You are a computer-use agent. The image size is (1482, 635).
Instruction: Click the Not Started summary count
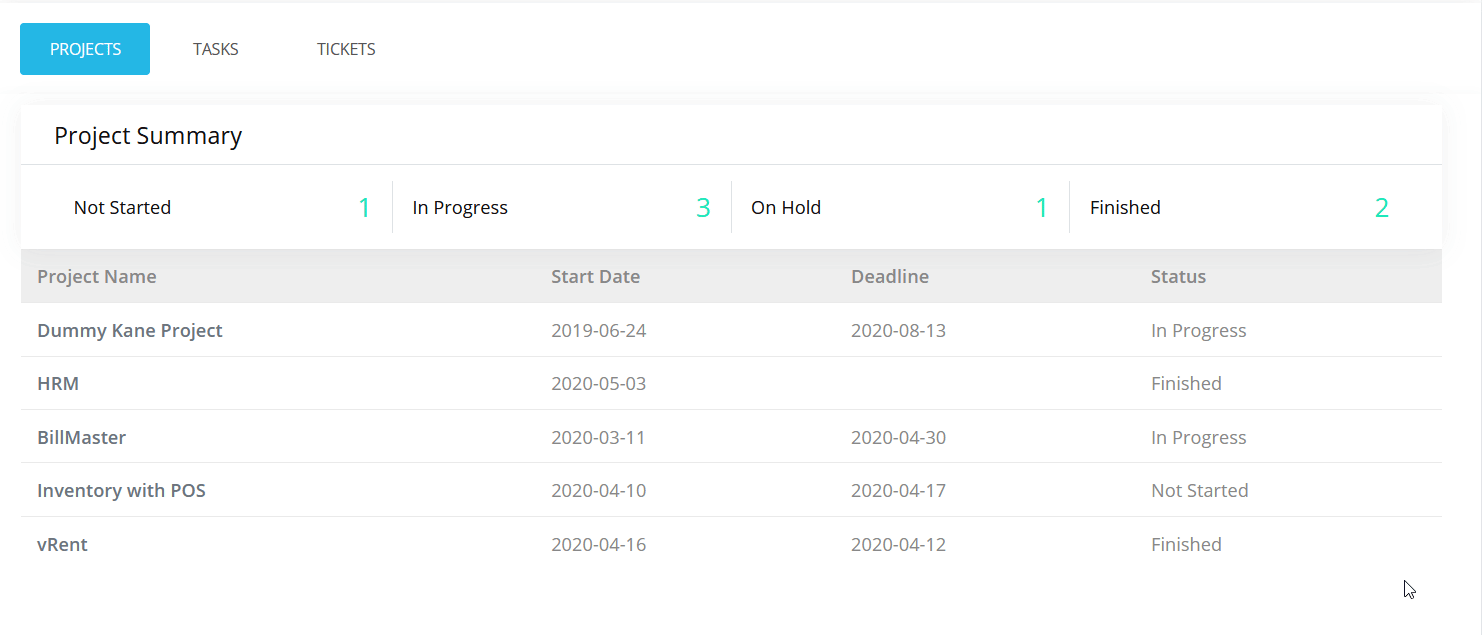[x=364, y=208]
